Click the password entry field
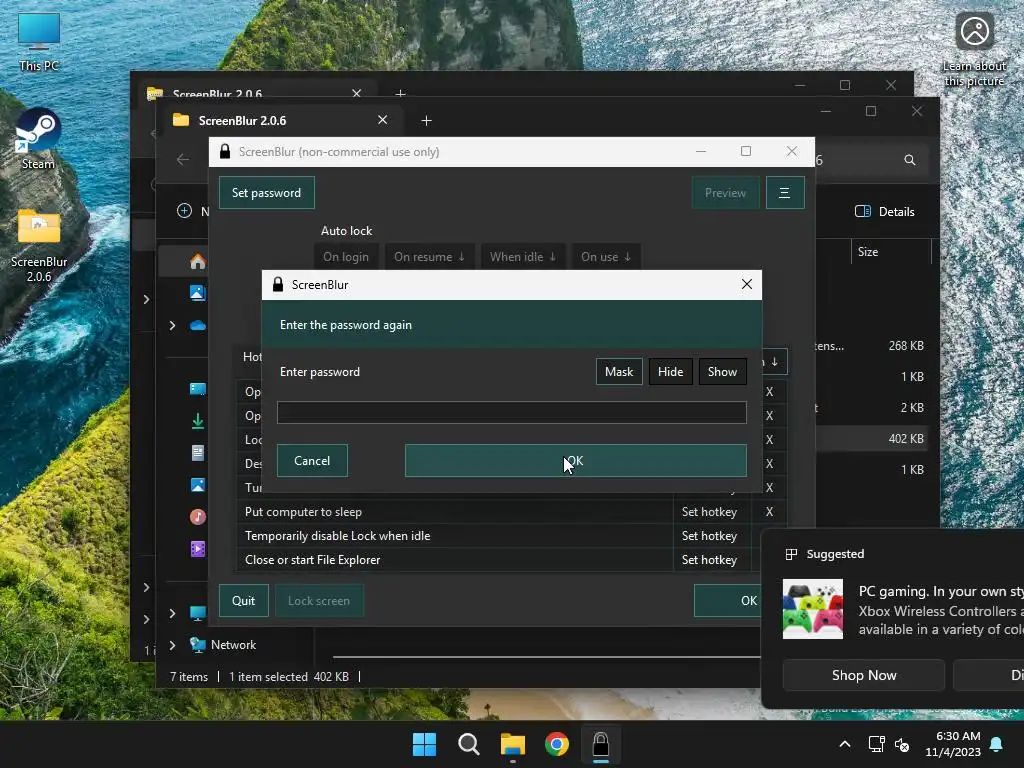 (x=511, y=413)
